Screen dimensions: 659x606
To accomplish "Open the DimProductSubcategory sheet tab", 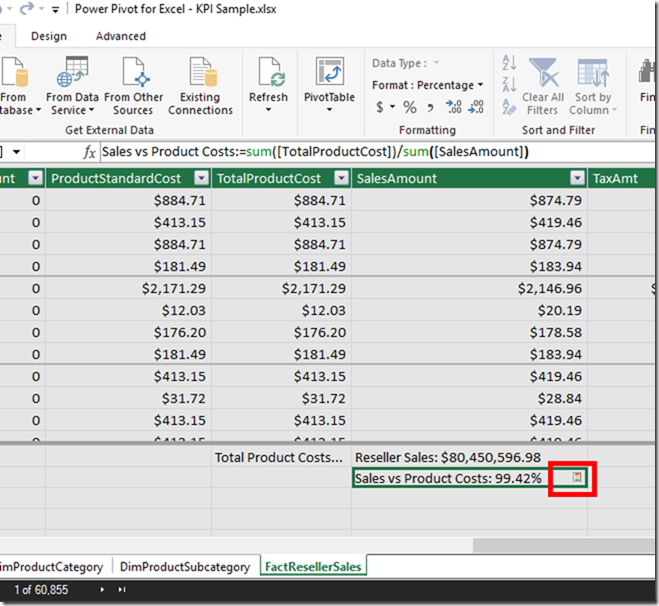I will [x=185, y=566].
